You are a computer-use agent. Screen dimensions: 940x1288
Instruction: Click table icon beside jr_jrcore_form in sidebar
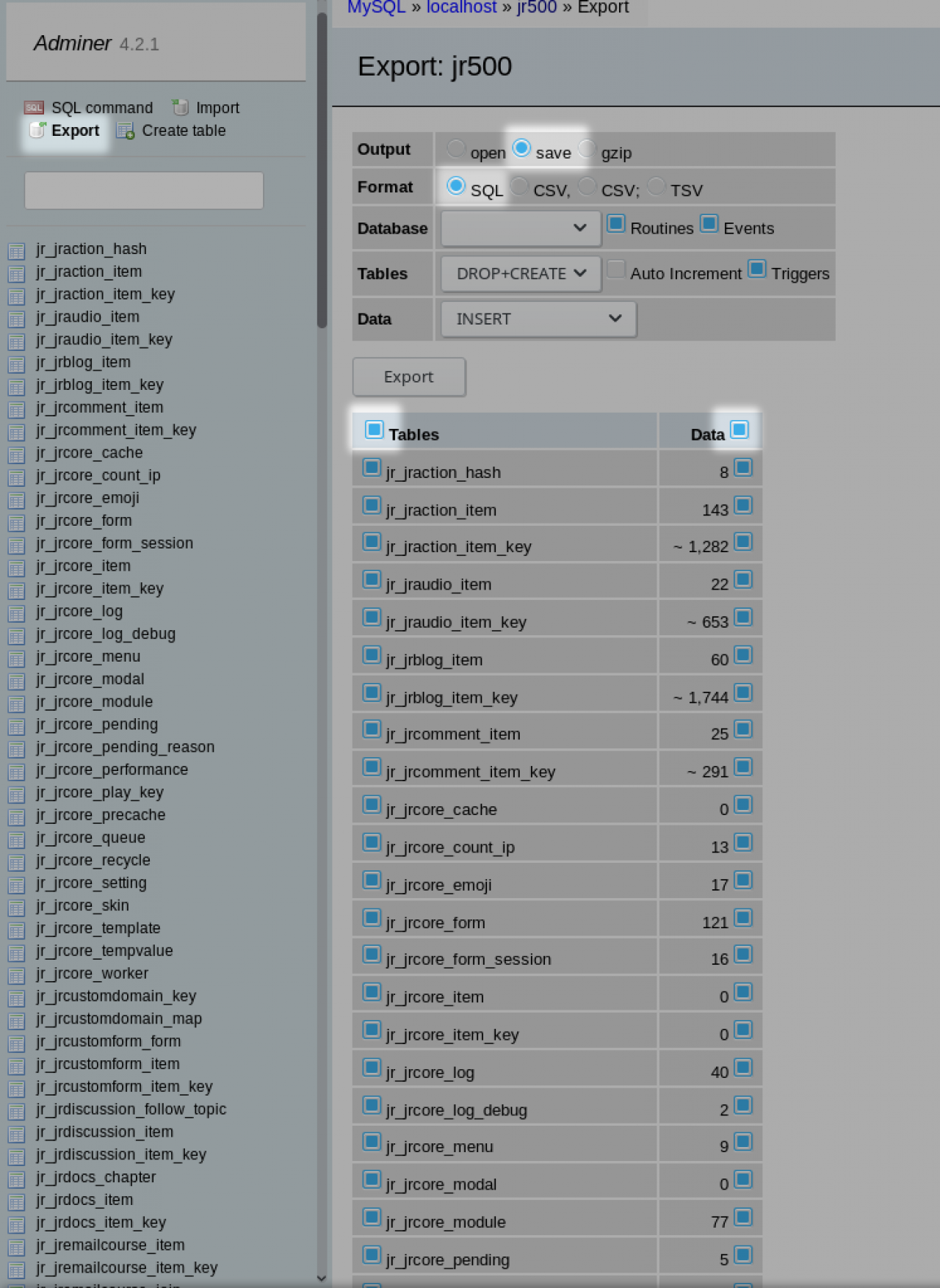coord(17,523)
